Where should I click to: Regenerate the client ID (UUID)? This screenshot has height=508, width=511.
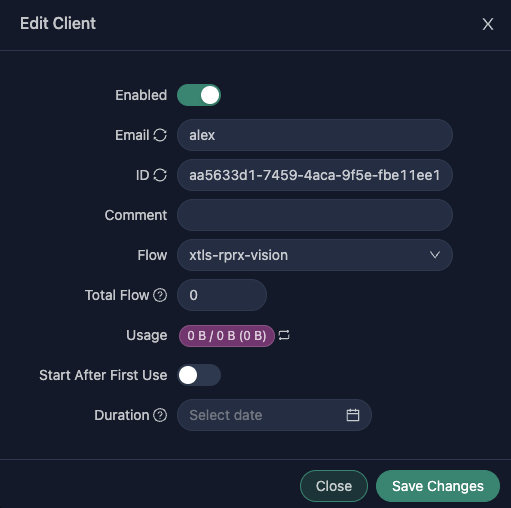point(160,175)
